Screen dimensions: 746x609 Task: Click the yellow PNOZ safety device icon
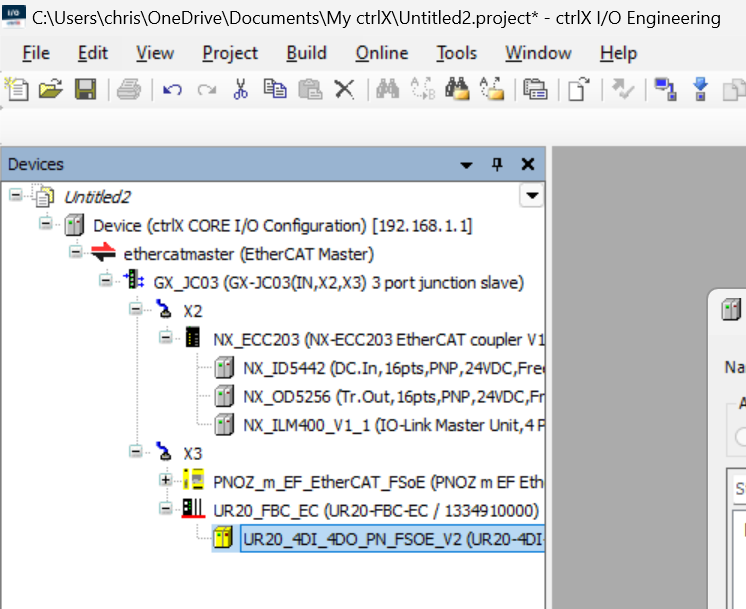[194, 480]
